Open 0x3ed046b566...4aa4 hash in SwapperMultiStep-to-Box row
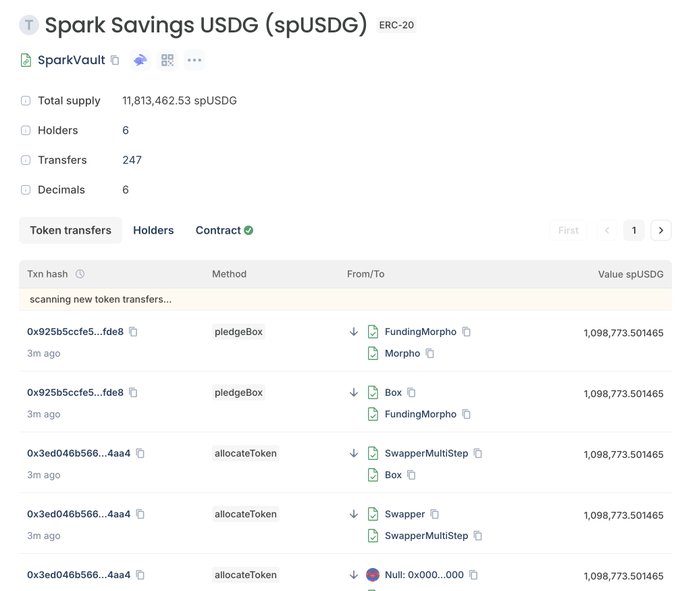 78,453
